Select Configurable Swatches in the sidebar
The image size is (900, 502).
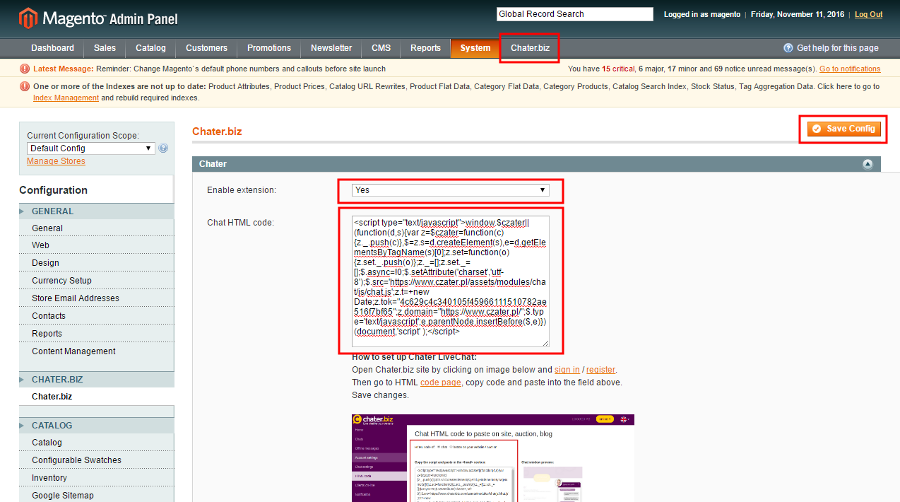point(76,460)
